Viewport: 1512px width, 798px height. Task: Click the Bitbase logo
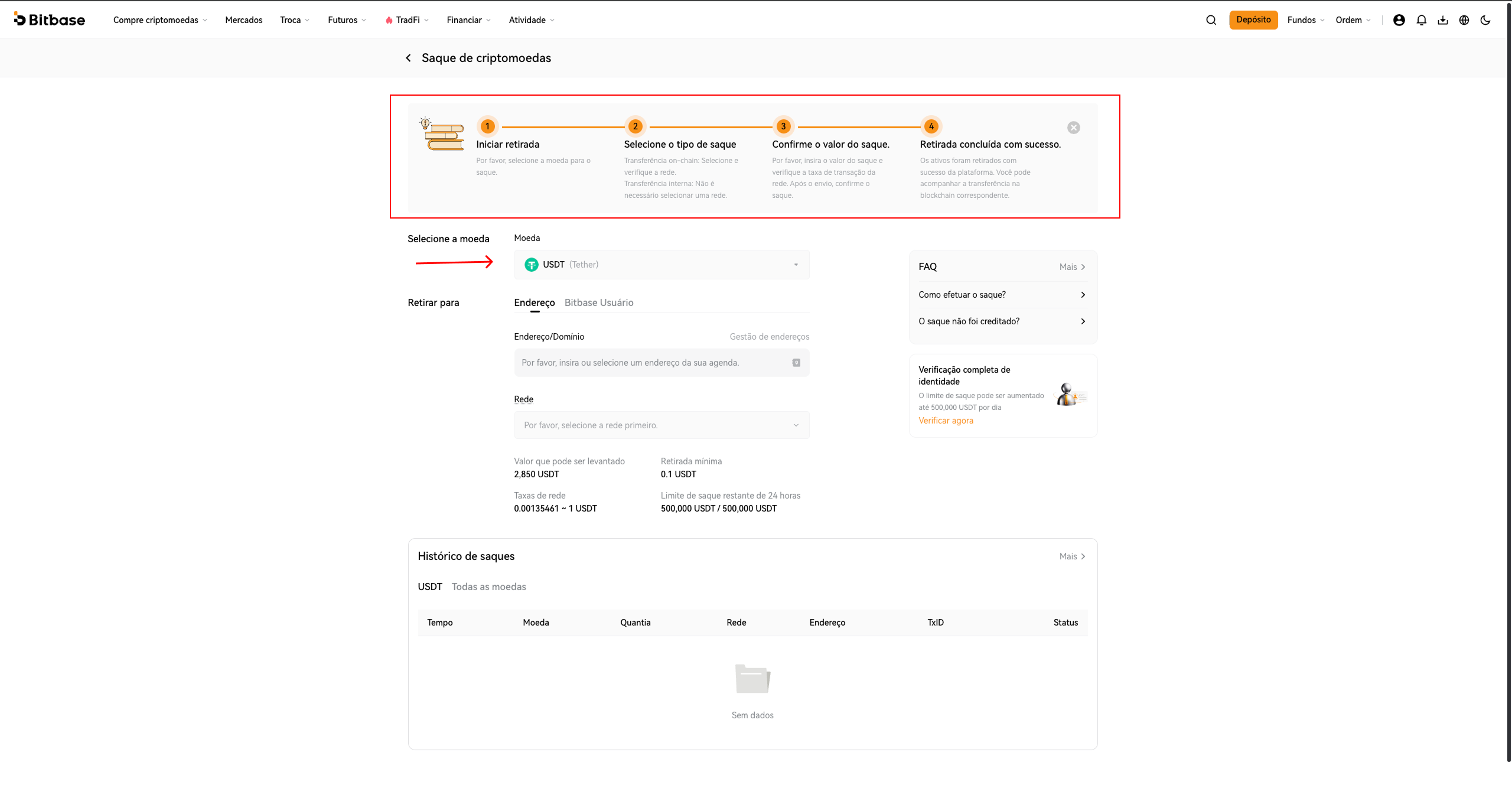click(50, 19)
